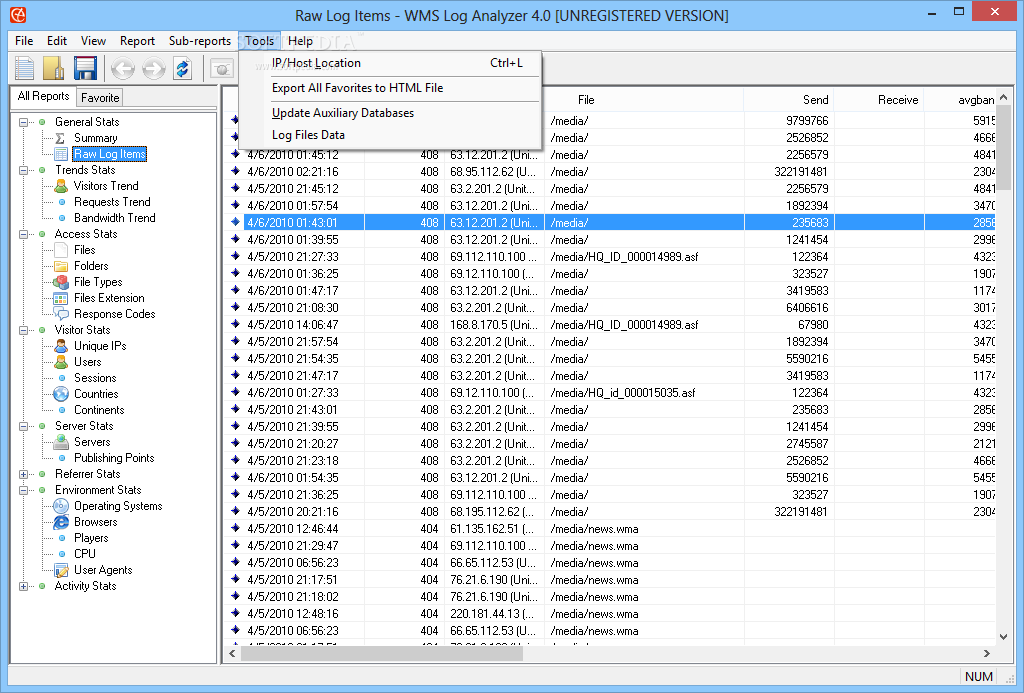Collapse the General Stats tree node
The height and width of the screenshot is (693, 1024).
click(x=24, y=122)
